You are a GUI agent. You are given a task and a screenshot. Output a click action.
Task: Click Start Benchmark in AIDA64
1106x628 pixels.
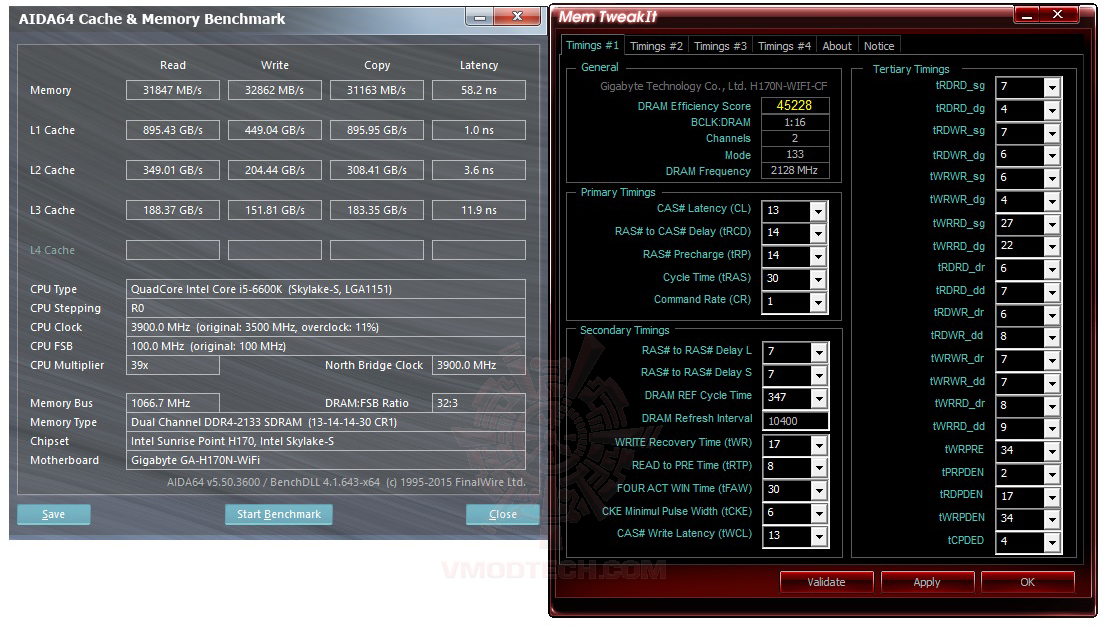[x=279, y=514]
